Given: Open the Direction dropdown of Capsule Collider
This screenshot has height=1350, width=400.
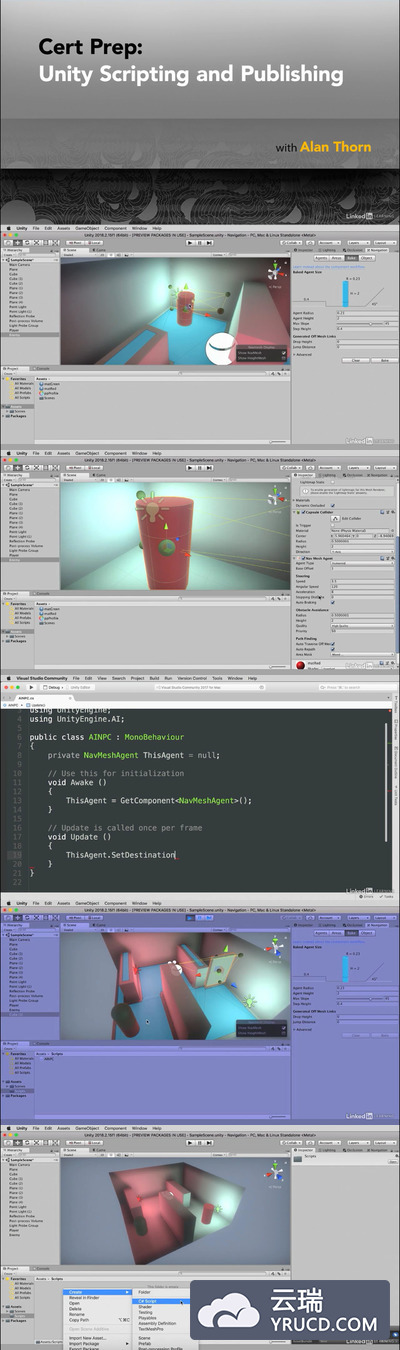Looking at the screenshot, I should coord(361,550).
